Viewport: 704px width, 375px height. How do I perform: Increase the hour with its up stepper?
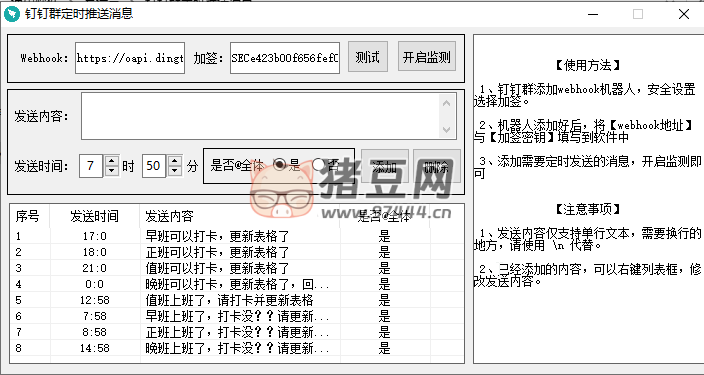coord(112,161)
